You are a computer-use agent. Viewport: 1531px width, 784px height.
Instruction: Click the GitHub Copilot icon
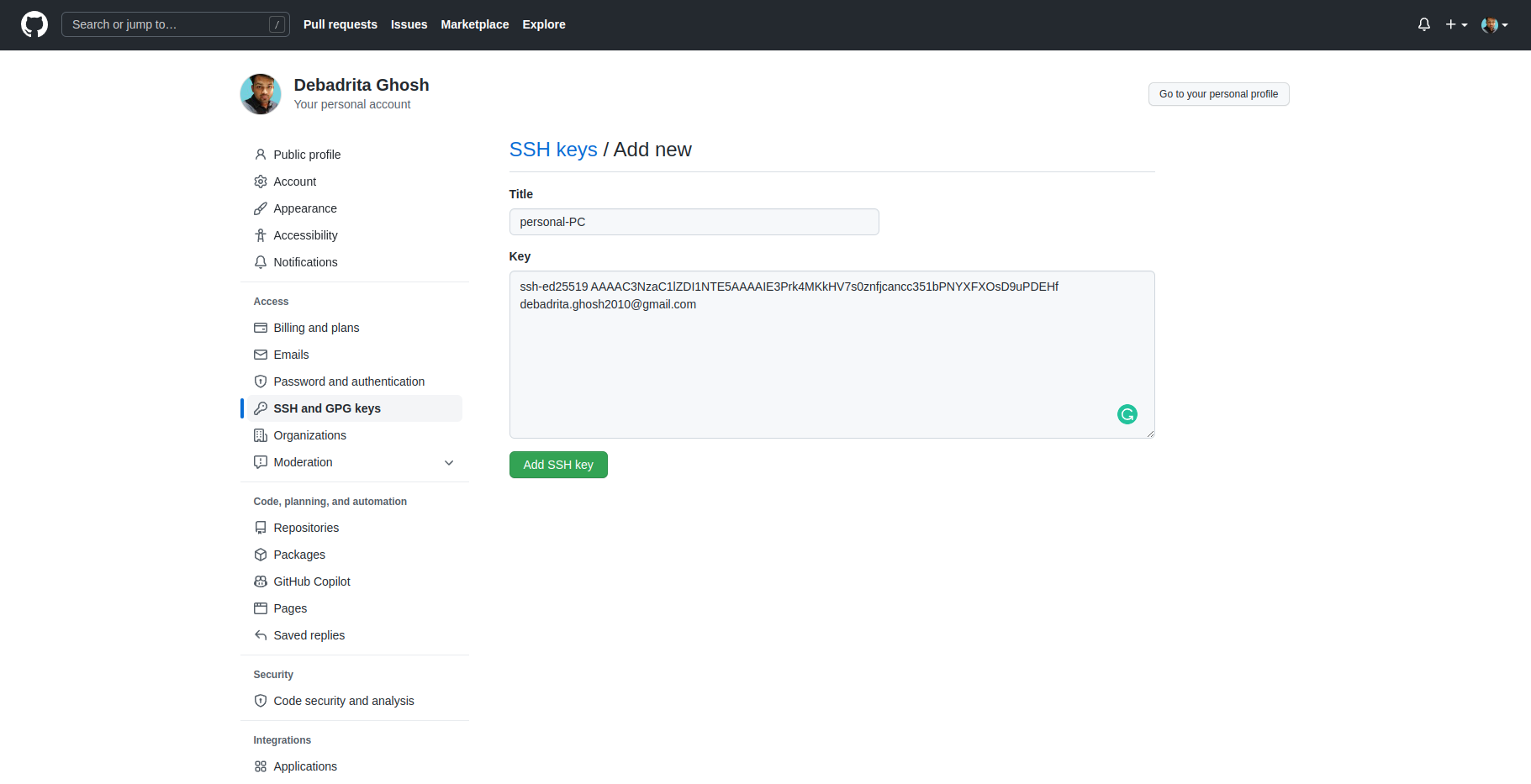coord(261,581)
